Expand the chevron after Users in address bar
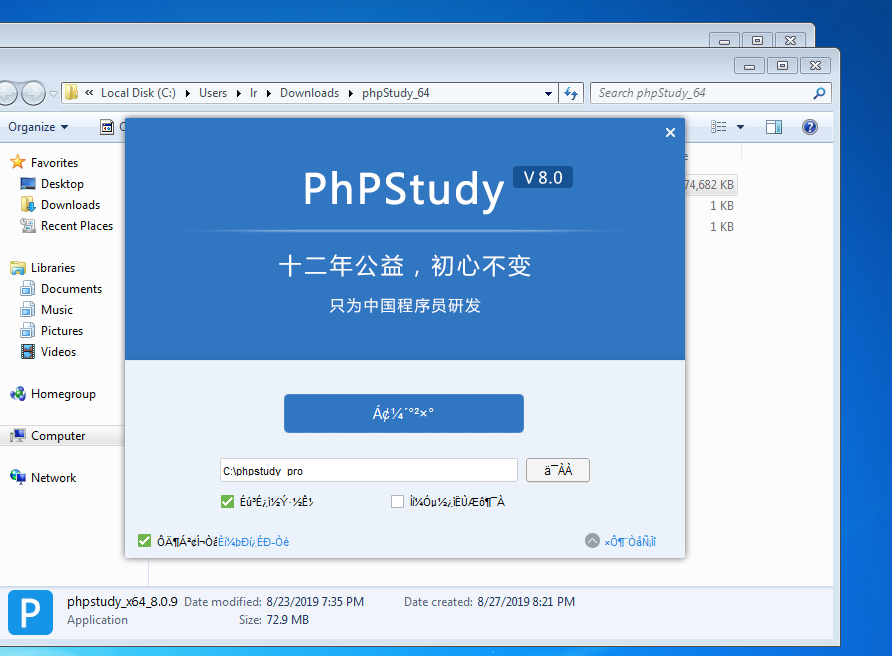Viewport: 892px width, 656px height. 239,93
